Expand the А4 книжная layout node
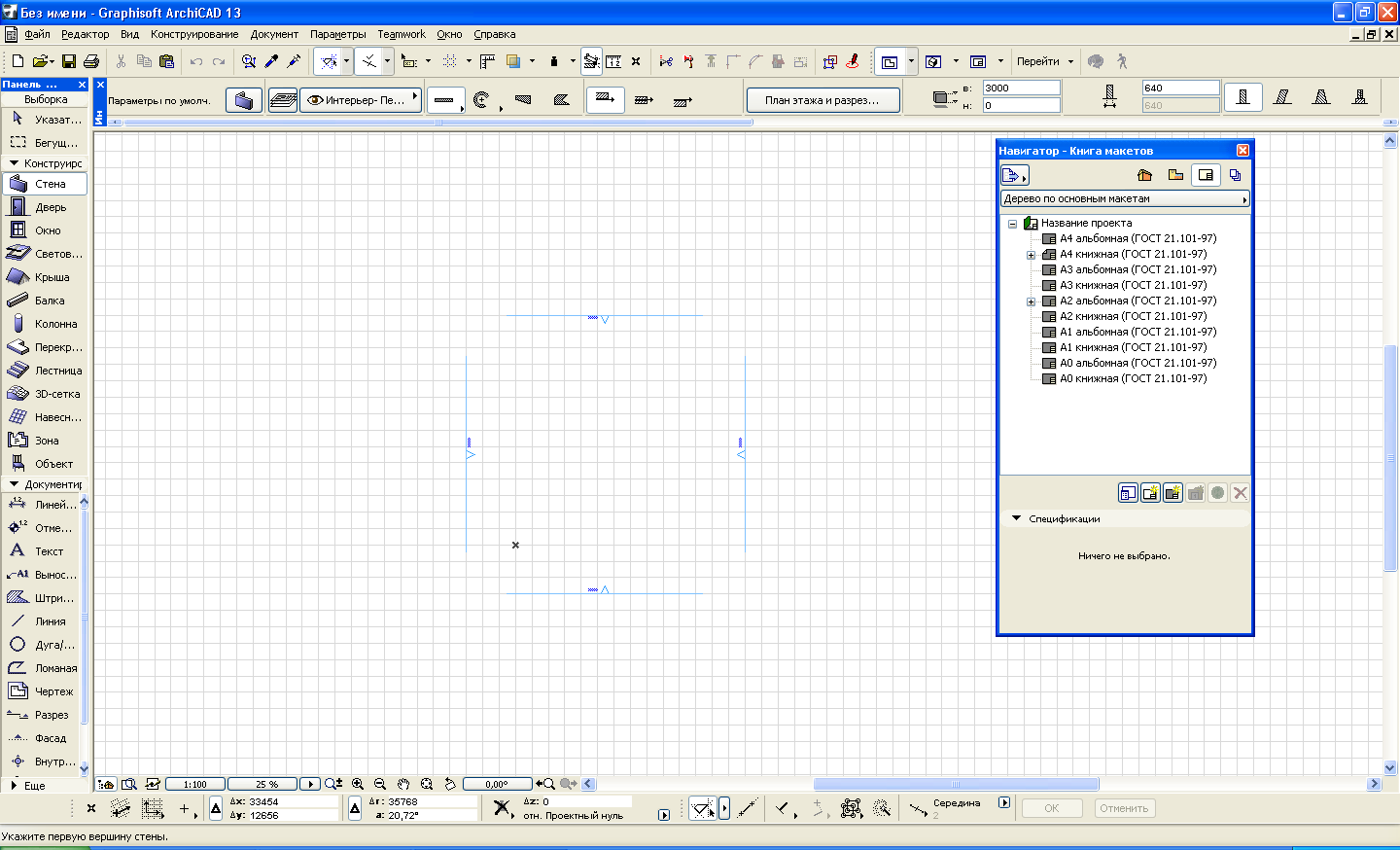The height and width of the screenshot is (850, 1400). (x=1032, y=255)
